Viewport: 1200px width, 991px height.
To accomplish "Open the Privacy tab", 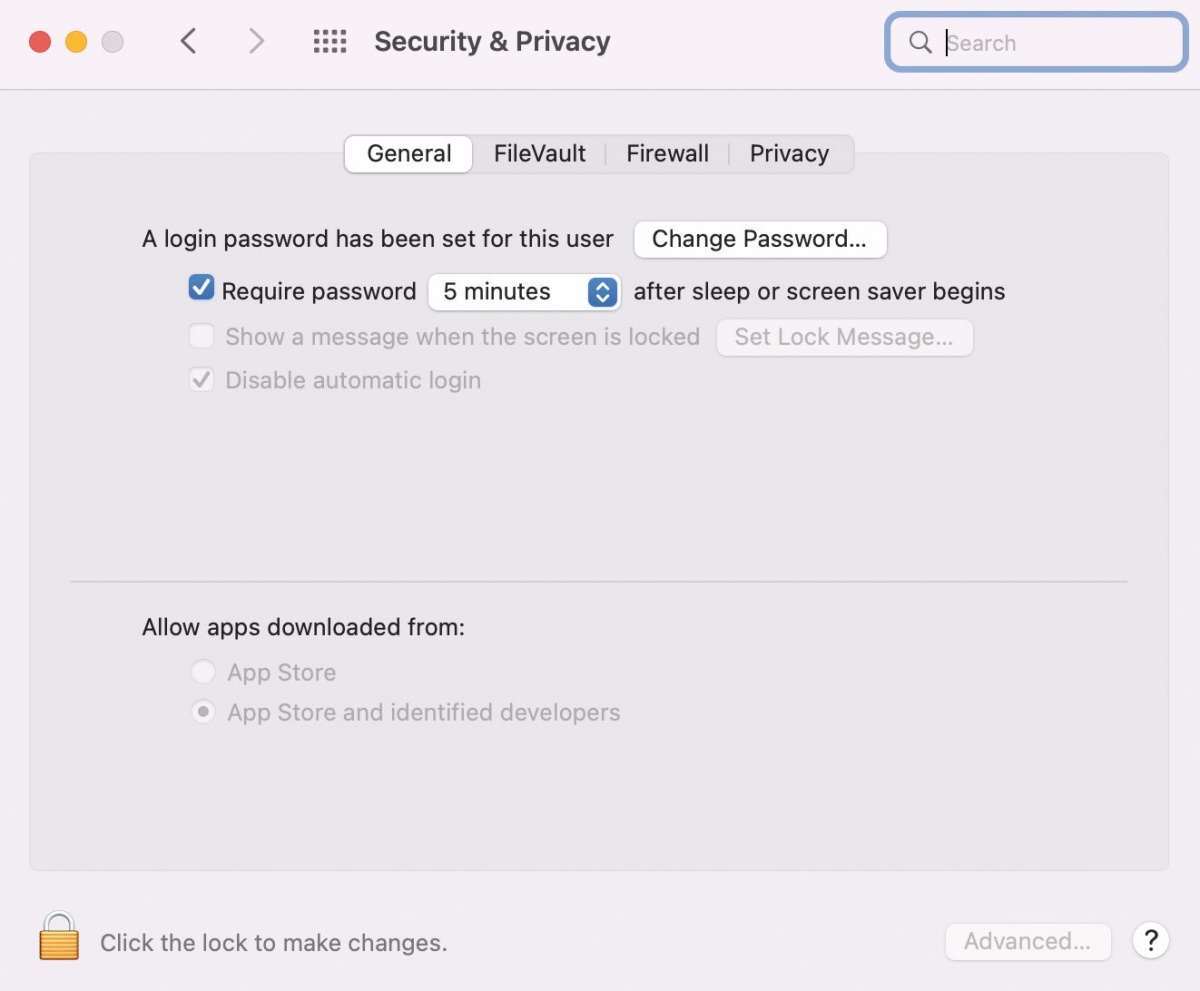I will [790, 154].
